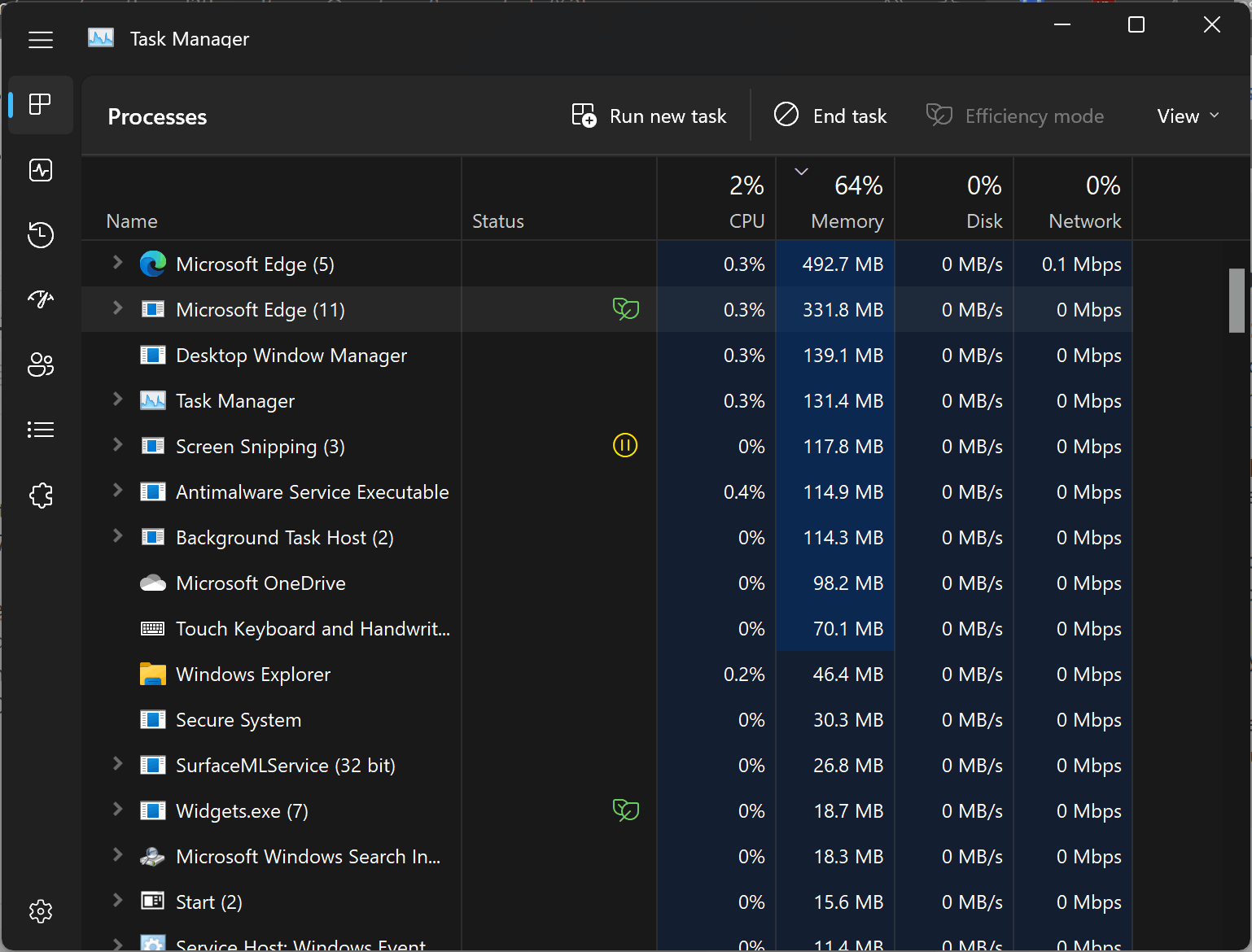Image resolution: width=1252 pixels, height=952 pixels.
Task: Click the 46.4 MB memory value
Action: (x=847, y=675)
